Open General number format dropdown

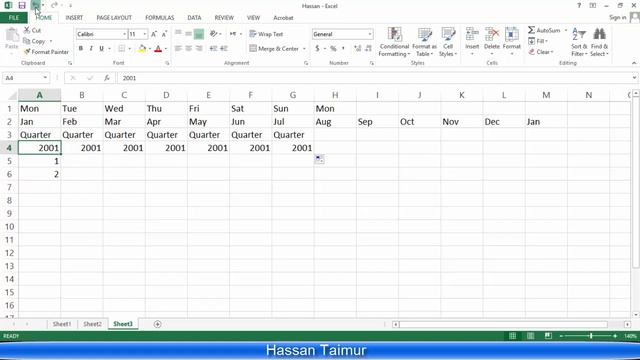pyautogui.click(x=370, y=34)
